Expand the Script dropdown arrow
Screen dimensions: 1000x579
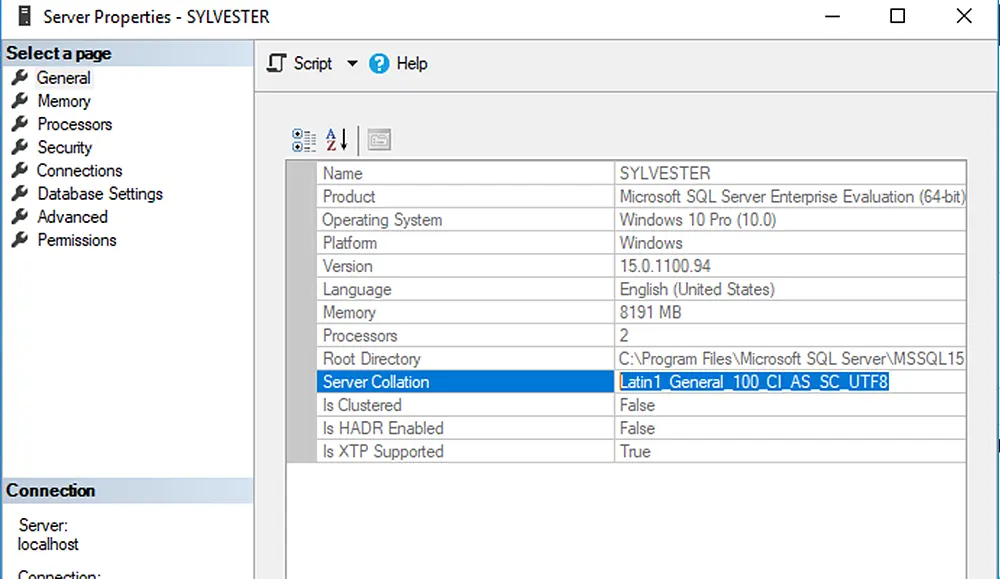point(352,64)
